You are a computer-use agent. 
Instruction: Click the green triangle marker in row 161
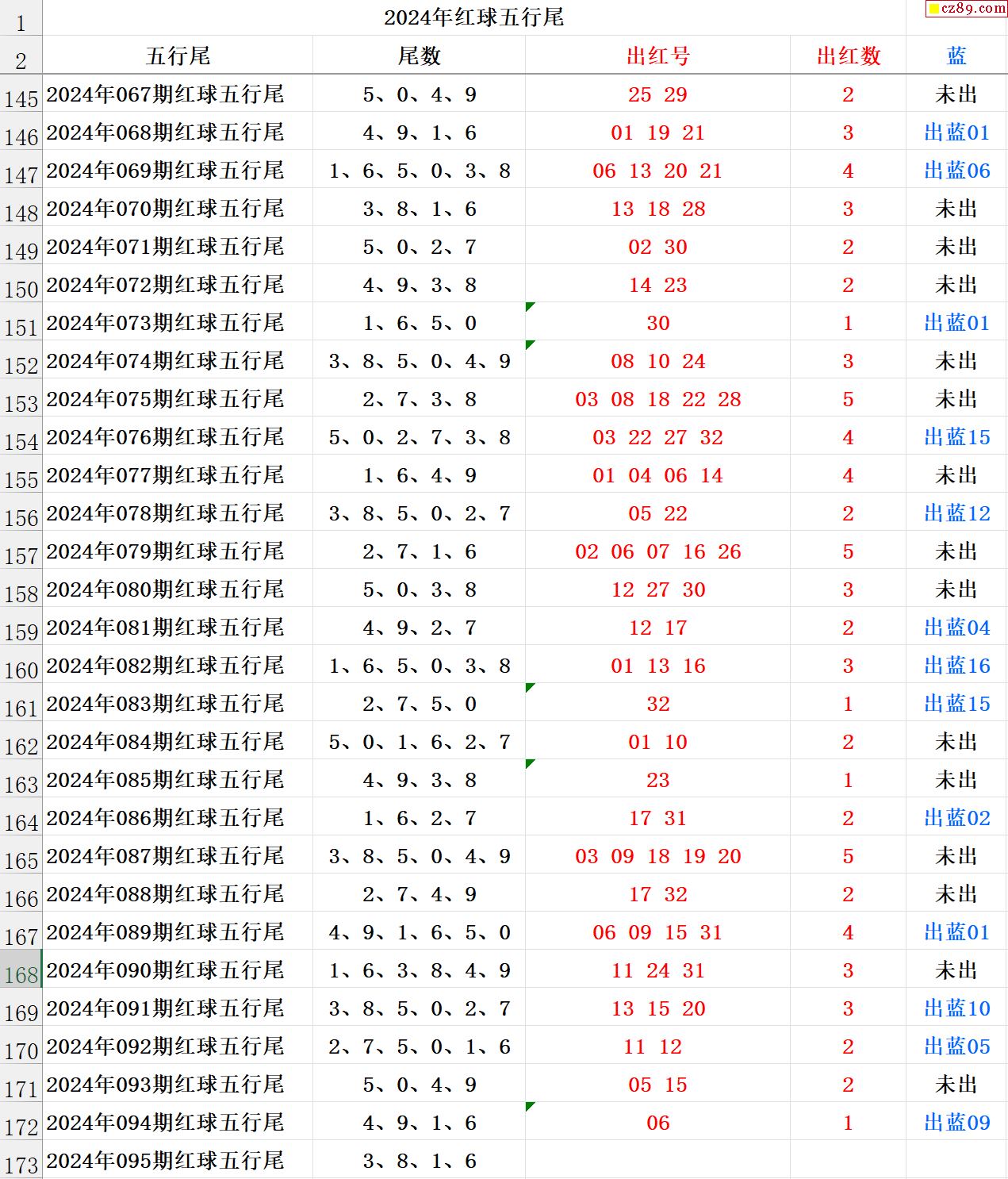530,687
